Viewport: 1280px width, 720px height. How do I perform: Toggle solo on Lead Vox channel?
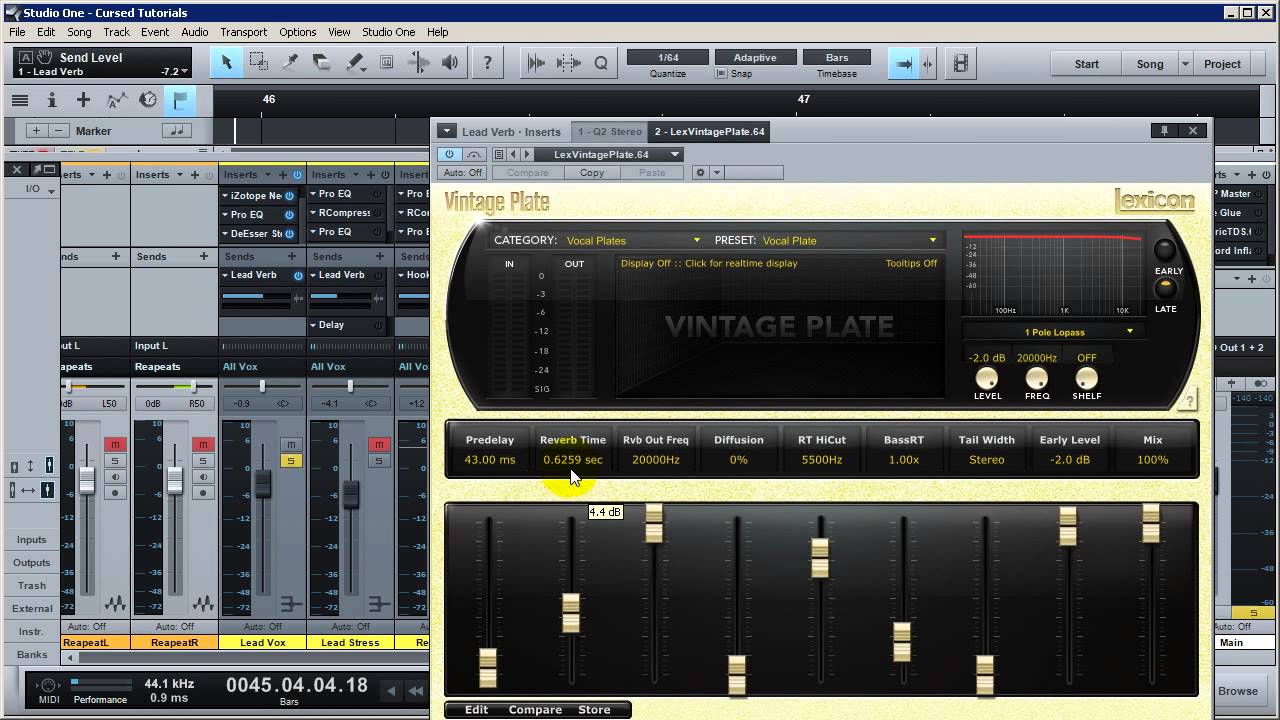[x=290, y=460]
